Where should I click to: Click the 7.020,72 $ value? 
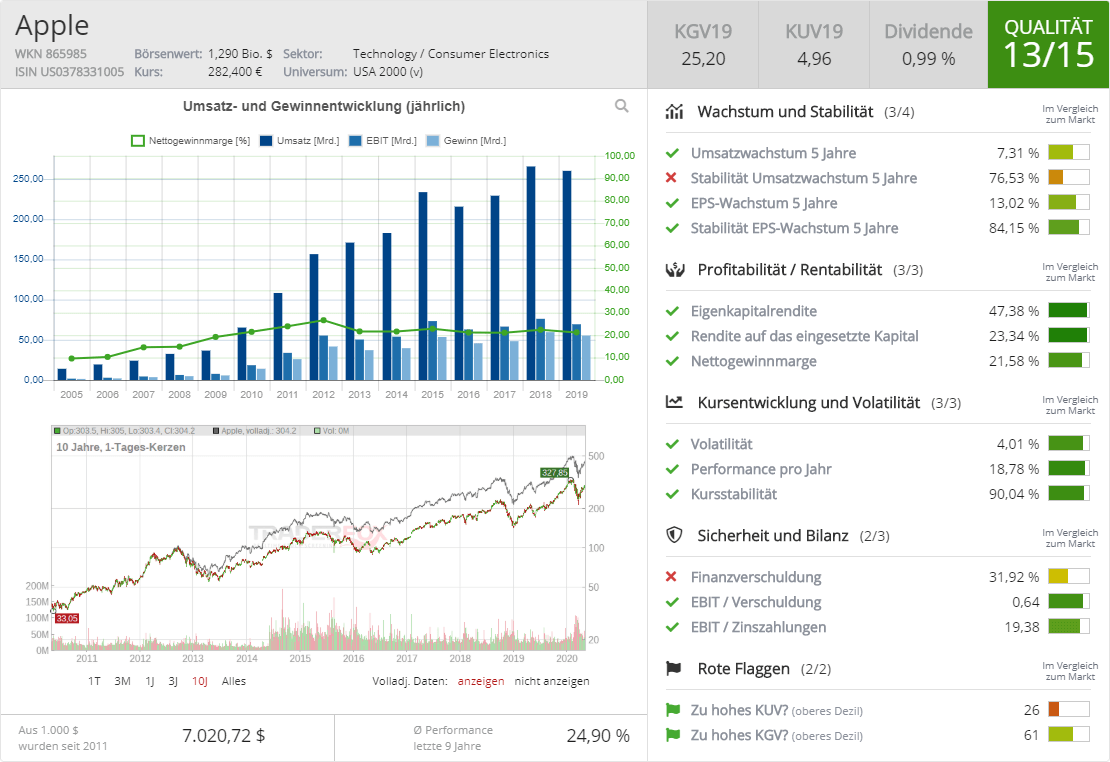pyautogui.click(x=224, y=736)
